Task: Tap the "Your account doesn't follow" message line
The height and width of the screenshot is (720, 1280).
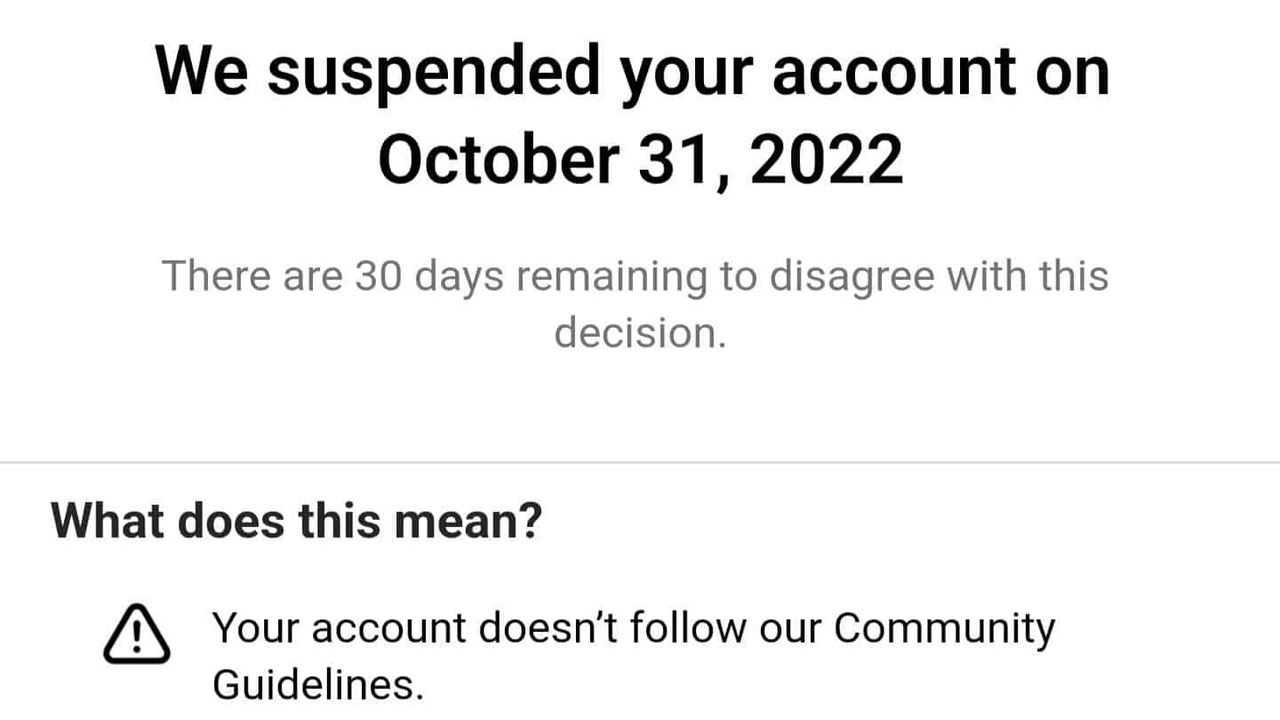Action: (x=634, y=629)
